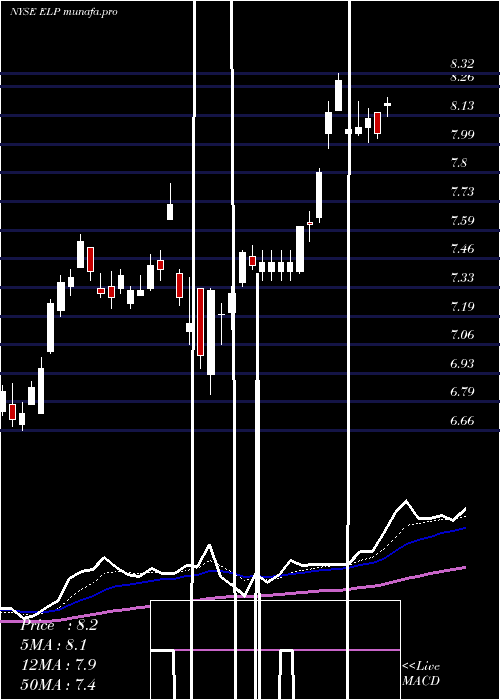Click the 7.59 price axis label
The width and height of the screenshot is (500, 700).
(x=462, y=221)
